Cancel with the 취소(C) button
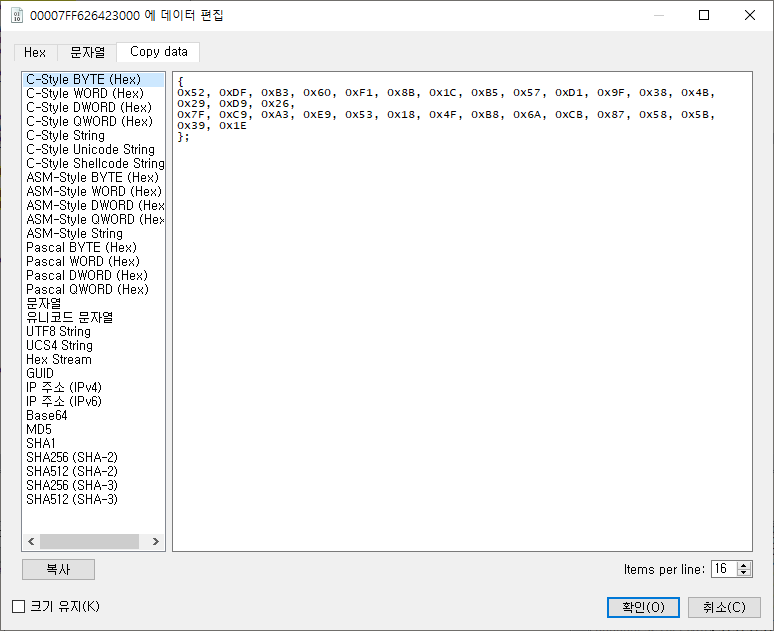774x631 pixels. click(724, 607)
